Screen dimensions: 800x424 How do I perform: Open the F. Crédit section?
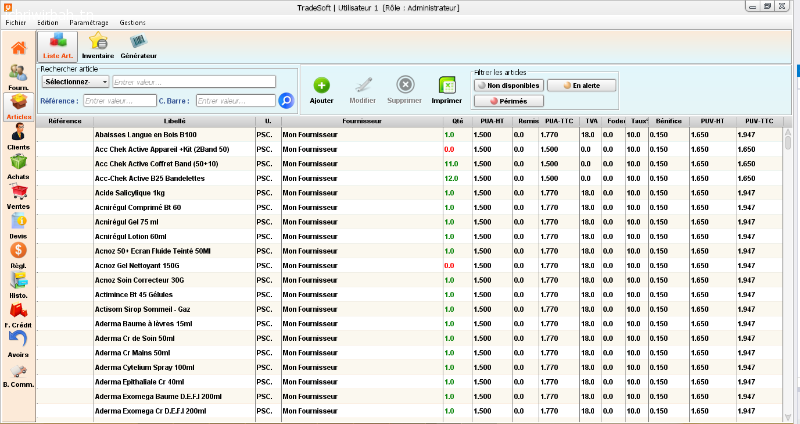pos(18,314)
